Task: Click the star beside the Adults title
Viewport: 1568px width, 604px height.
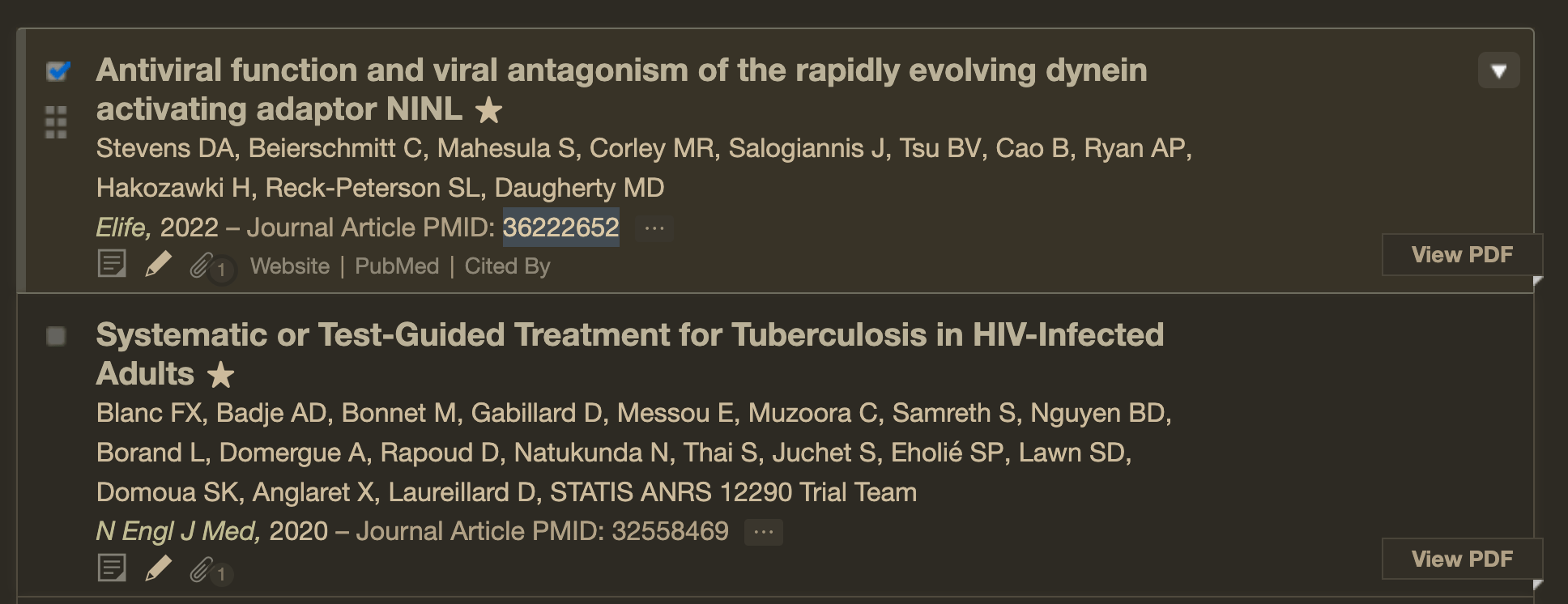Action: pos(220,375)
